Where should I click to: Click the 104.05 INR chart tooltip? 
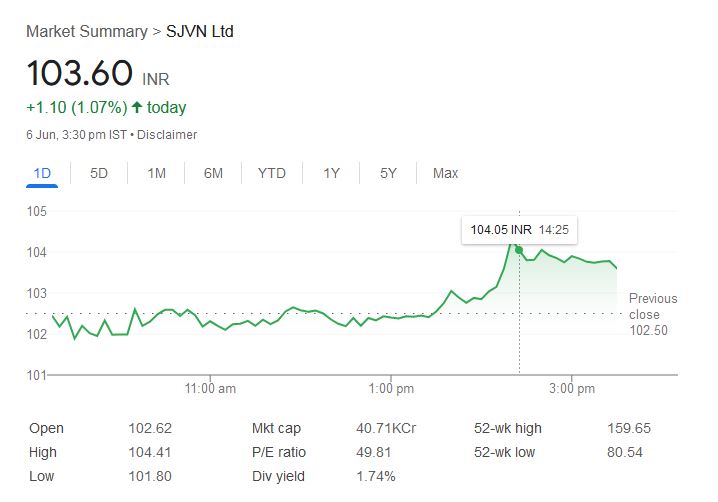(519, 230)
